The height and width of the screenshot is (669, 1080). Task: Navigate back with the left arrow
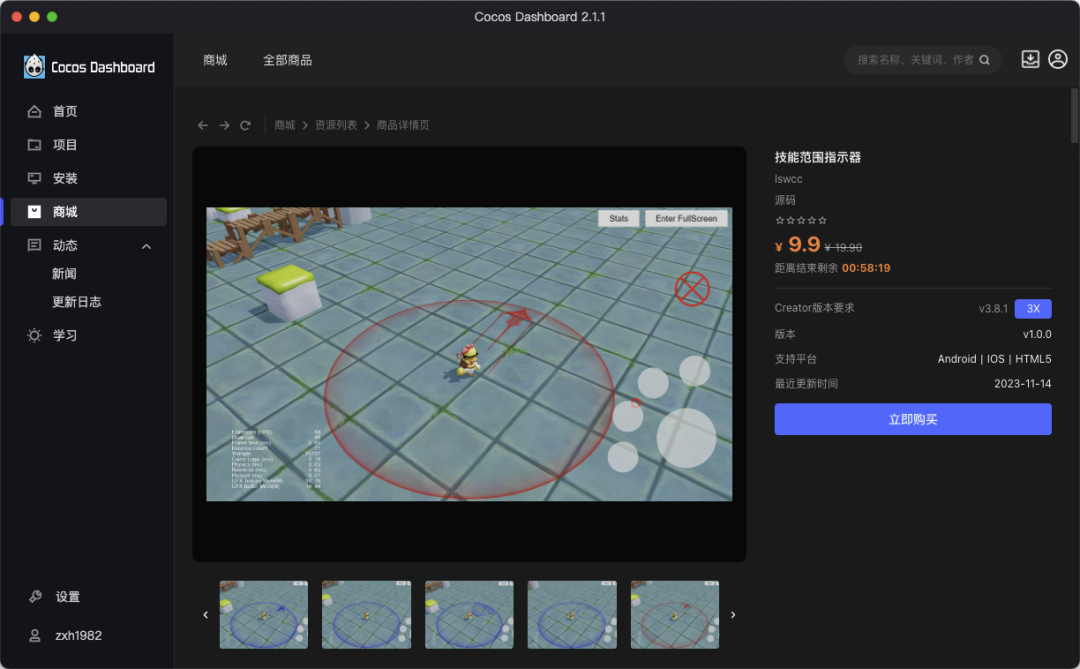(202, 125)
